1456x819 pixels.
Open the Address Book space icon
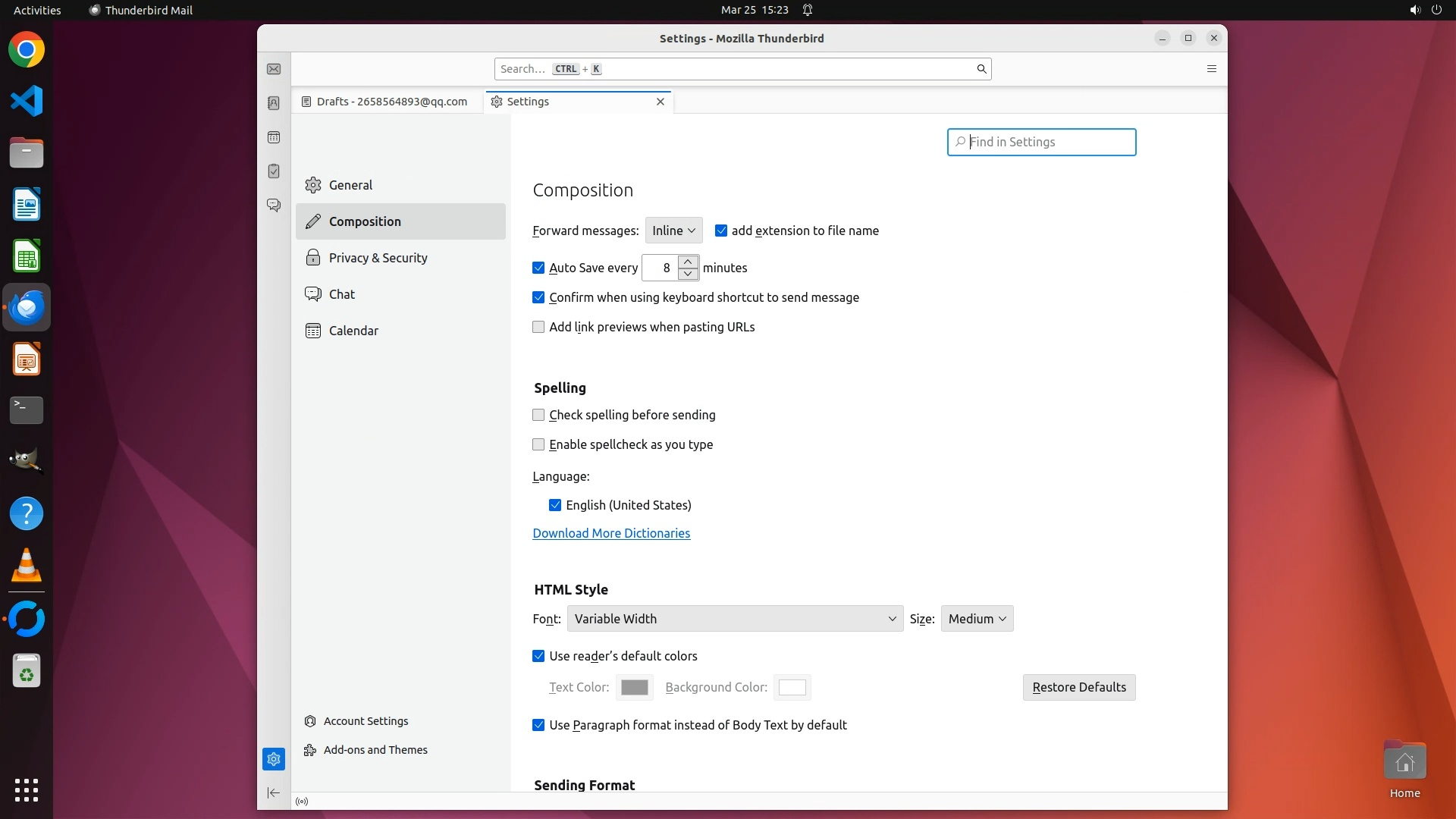(274, 103)
